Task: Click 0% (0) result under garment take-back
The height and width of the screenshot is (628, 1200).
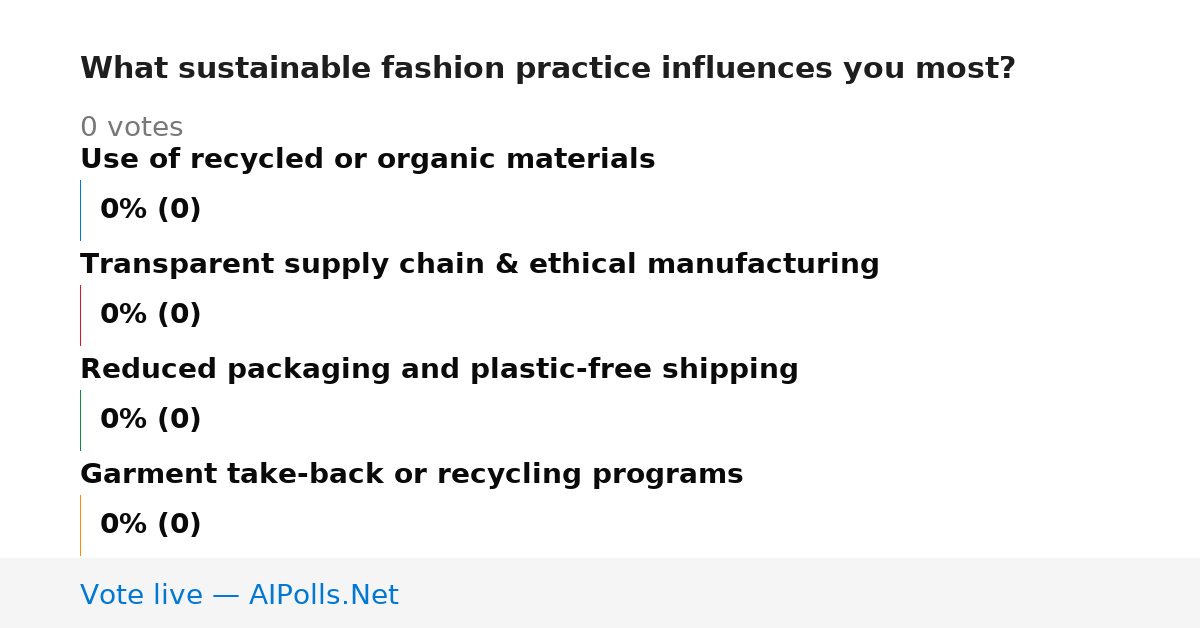Action: [150, 525]
